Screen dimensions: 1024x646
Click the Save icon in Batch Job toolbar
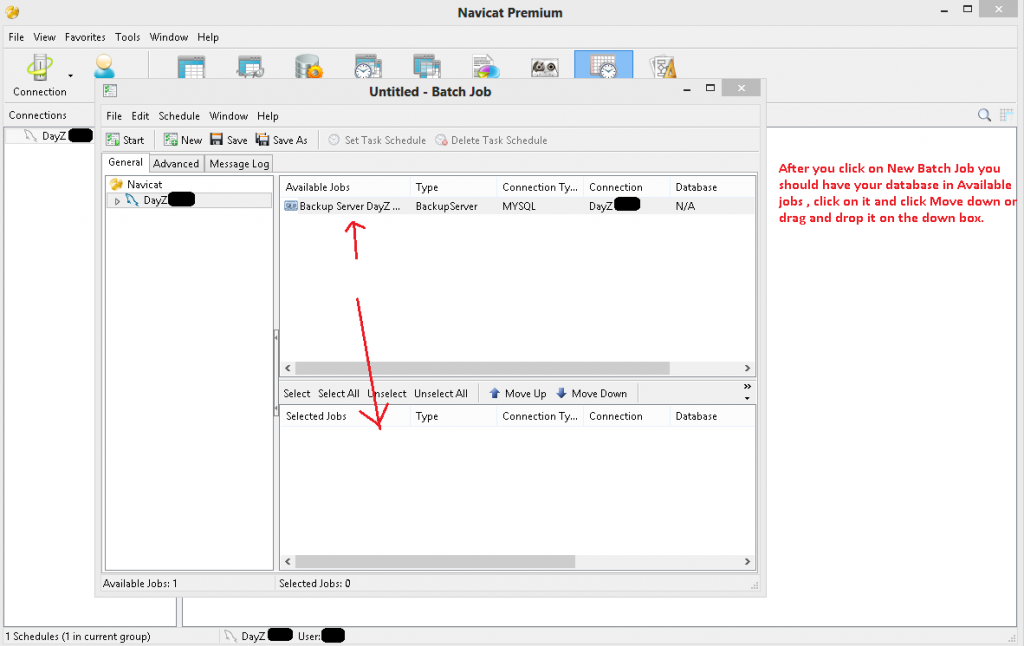click(x=216, y=140)
